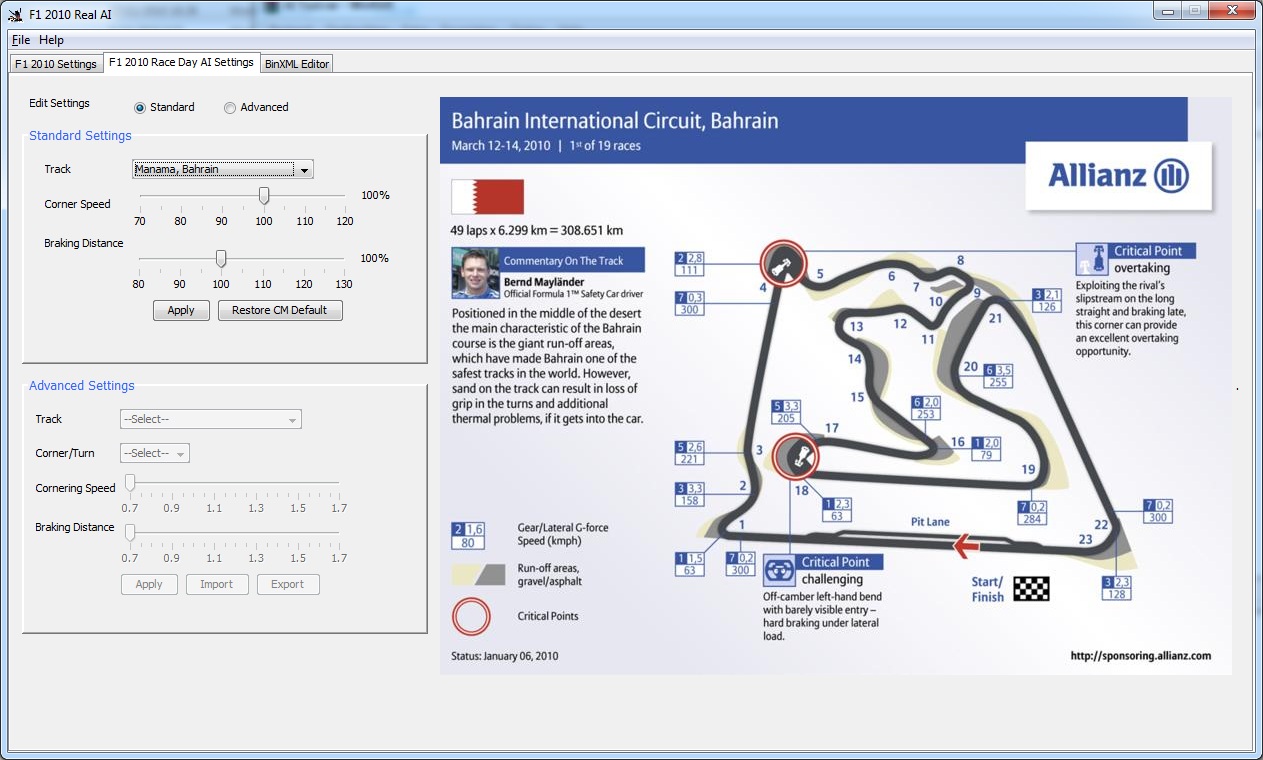Click the 'Standard Settings' group title
Image resolution: width=1263 pixels, height=760 pixels.
pos(80,136)
